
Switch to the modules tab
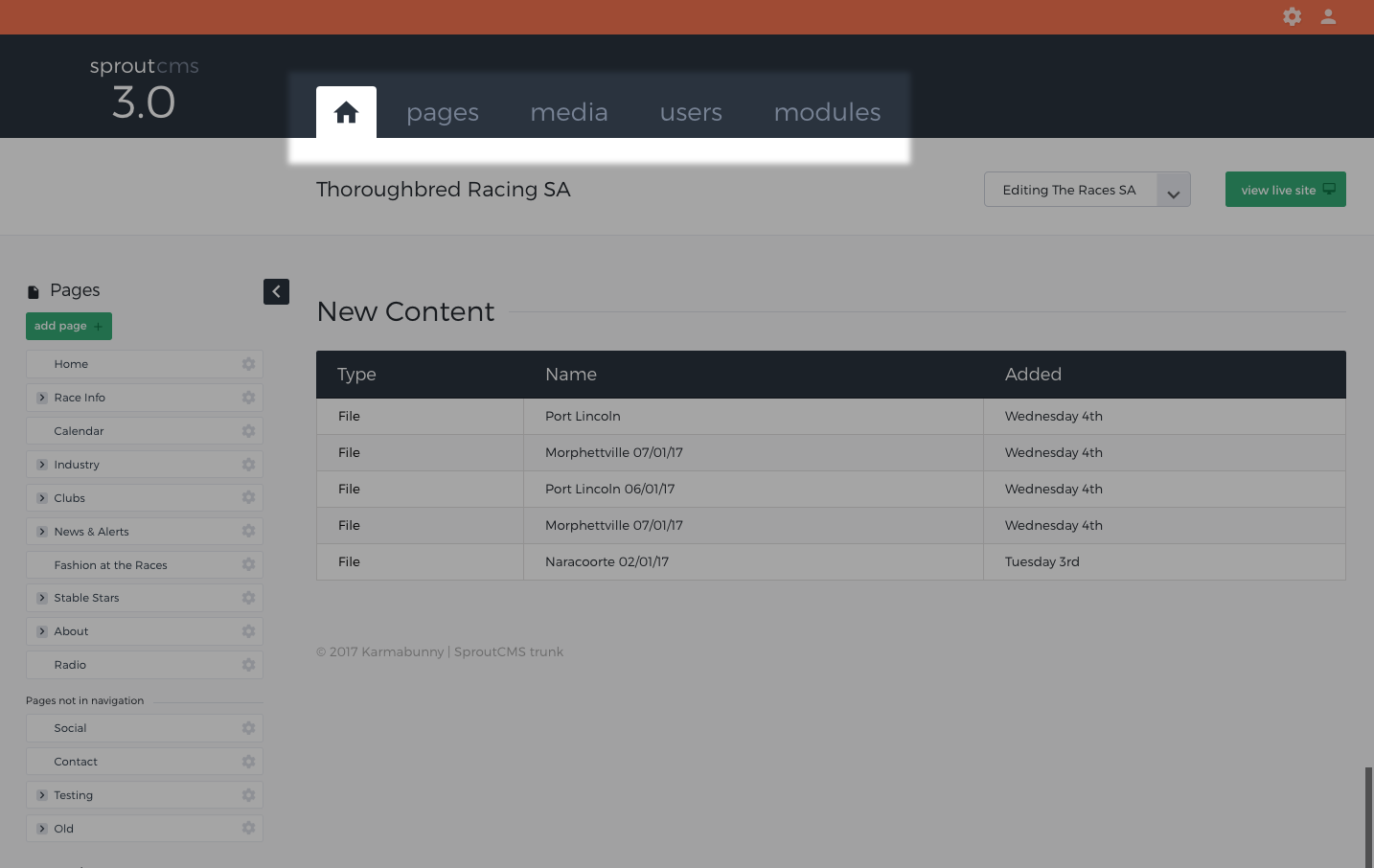(827, 112)
